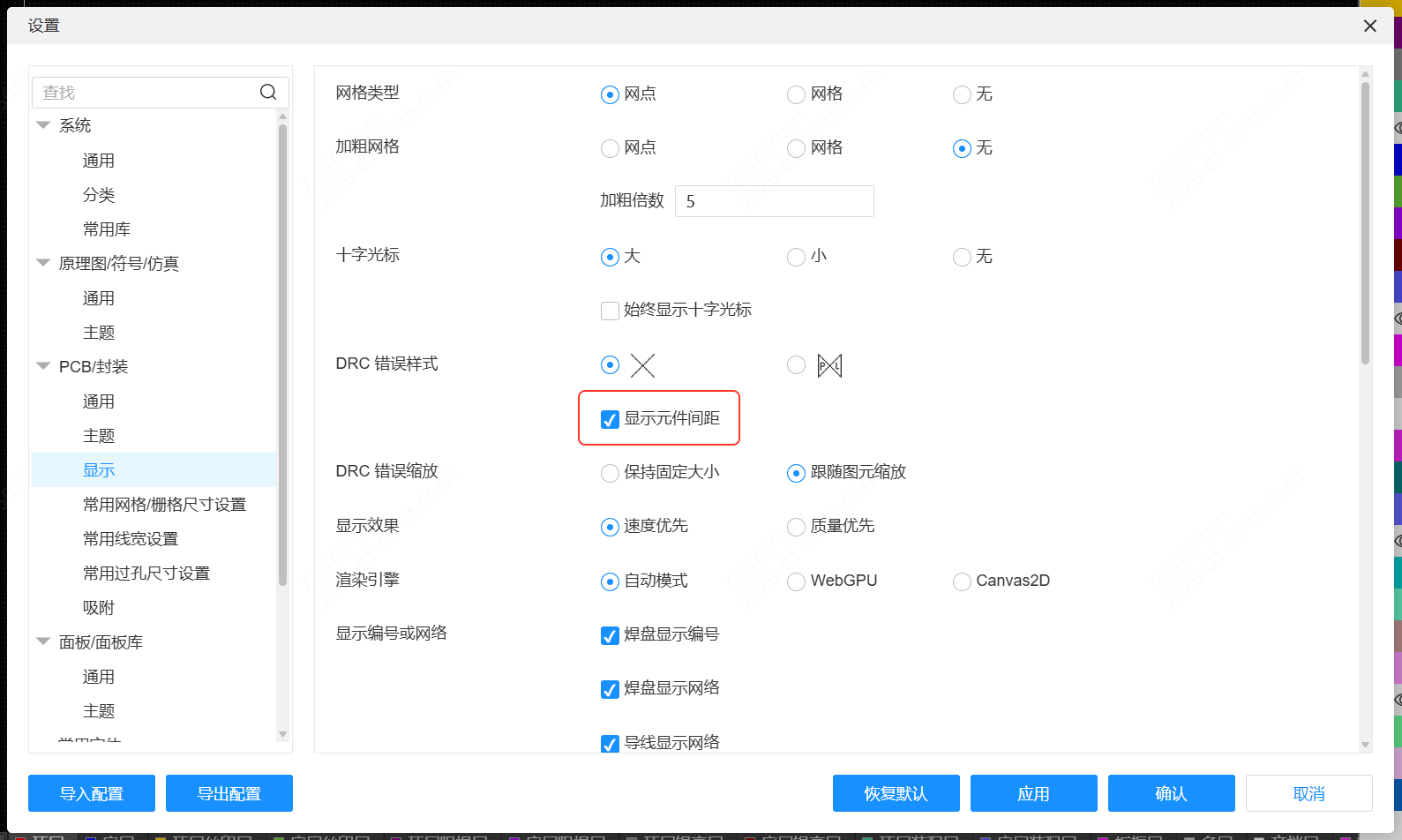Viewport: 1402px width, 840px height.
Task: Select 网格 for 网格类型
Action: (x=796, y=94)
